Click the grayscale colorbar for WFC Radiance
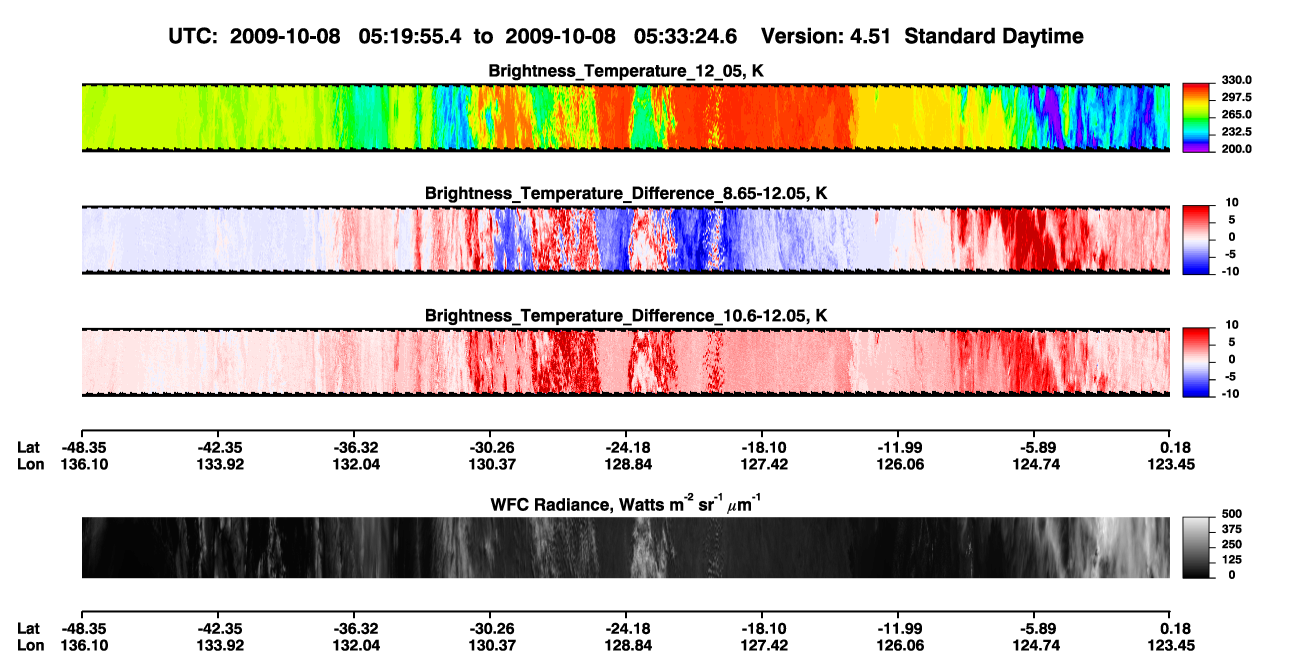Image resolution: width=1300 pixels, height=667 pixels. pos(1195,547)
